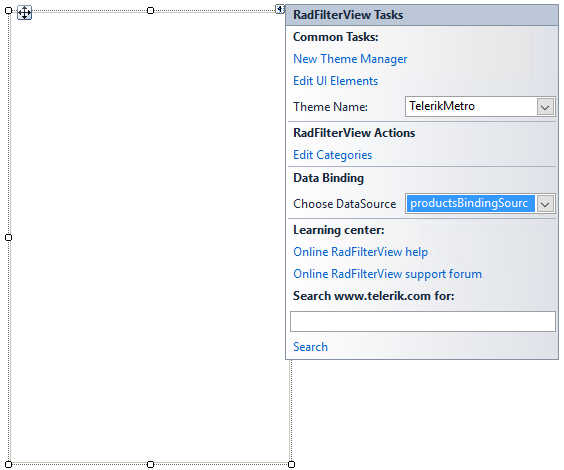Viewport: 564px width, 470px height.
Task: Open Online RadFilterView support forum link
Action: click(387, 274)
